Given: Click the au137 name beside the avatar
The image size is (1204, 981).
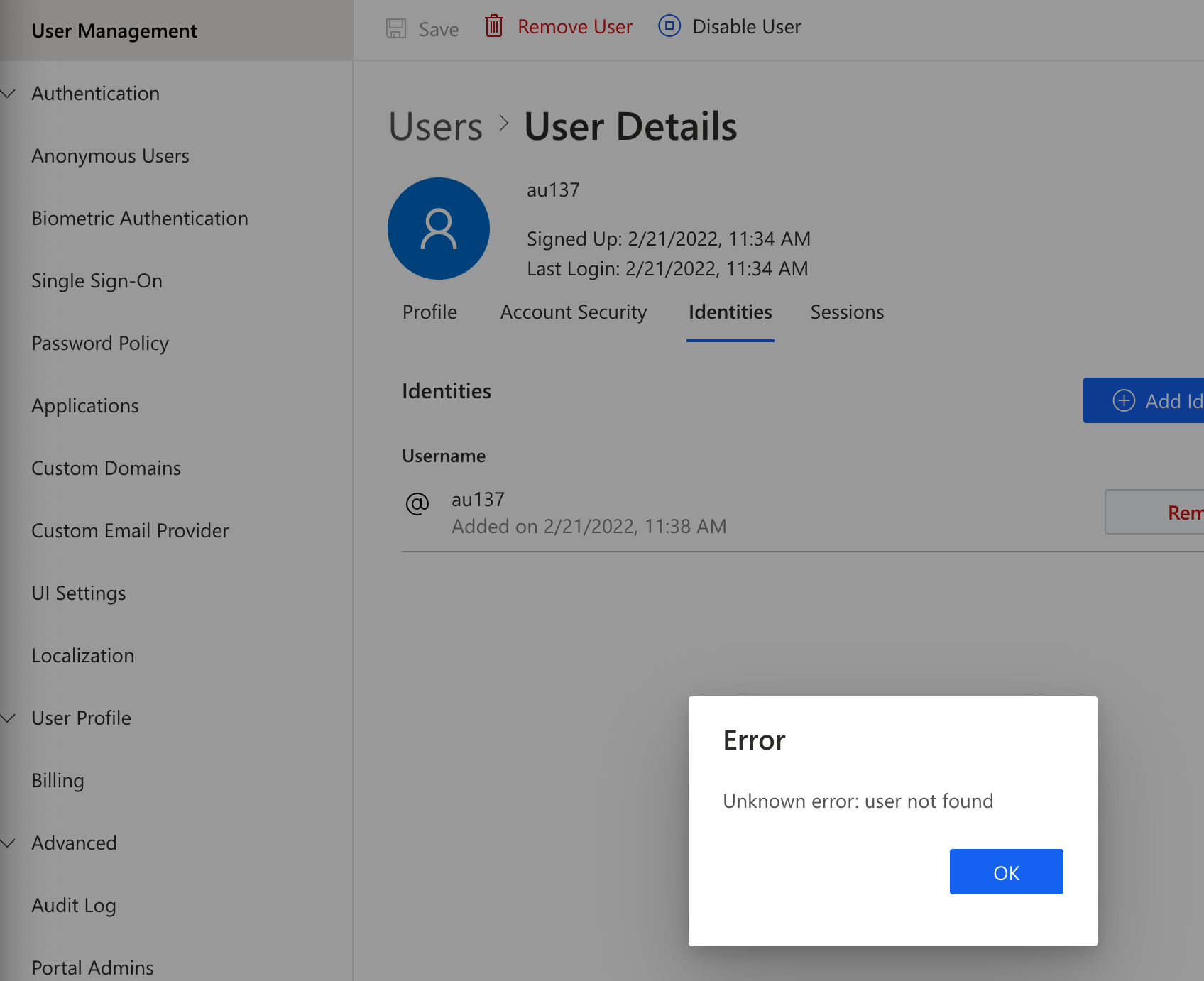Looking at the screenshot, I should [x=553, y=190].
